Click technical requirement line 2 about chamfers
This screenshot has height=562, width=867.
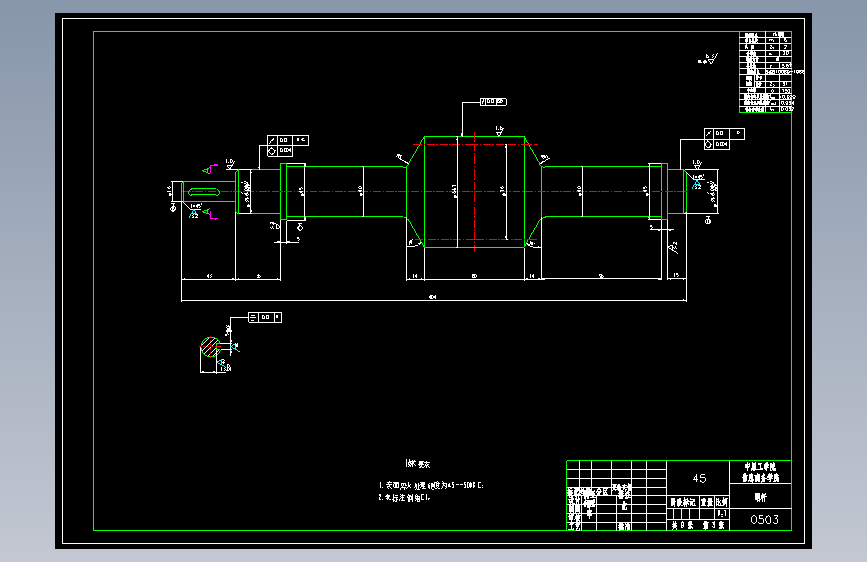pyautogui.click(x=404, y=497)
